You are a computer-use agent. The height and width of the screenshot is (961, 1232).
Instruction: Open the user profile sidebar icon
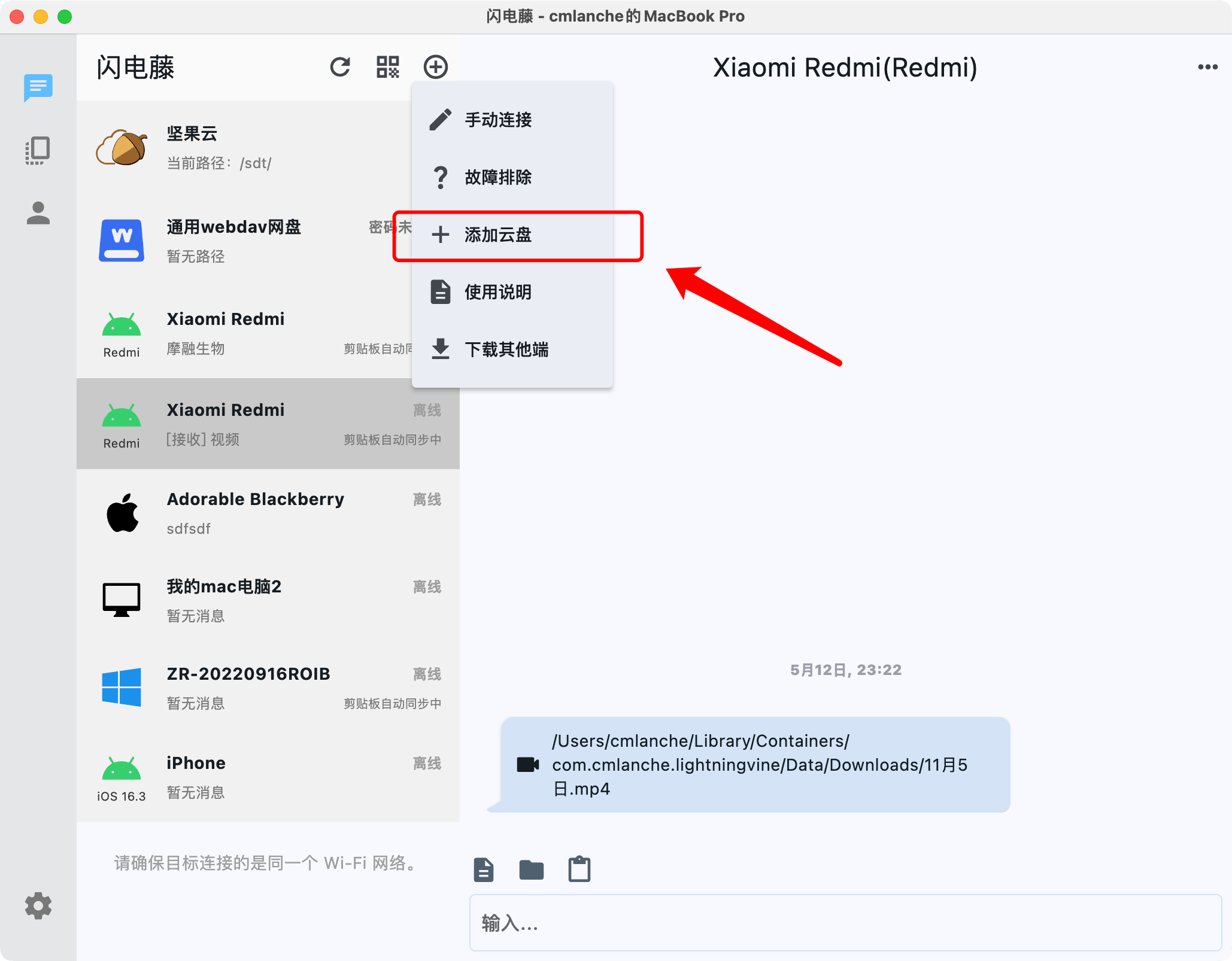(38, 214)
